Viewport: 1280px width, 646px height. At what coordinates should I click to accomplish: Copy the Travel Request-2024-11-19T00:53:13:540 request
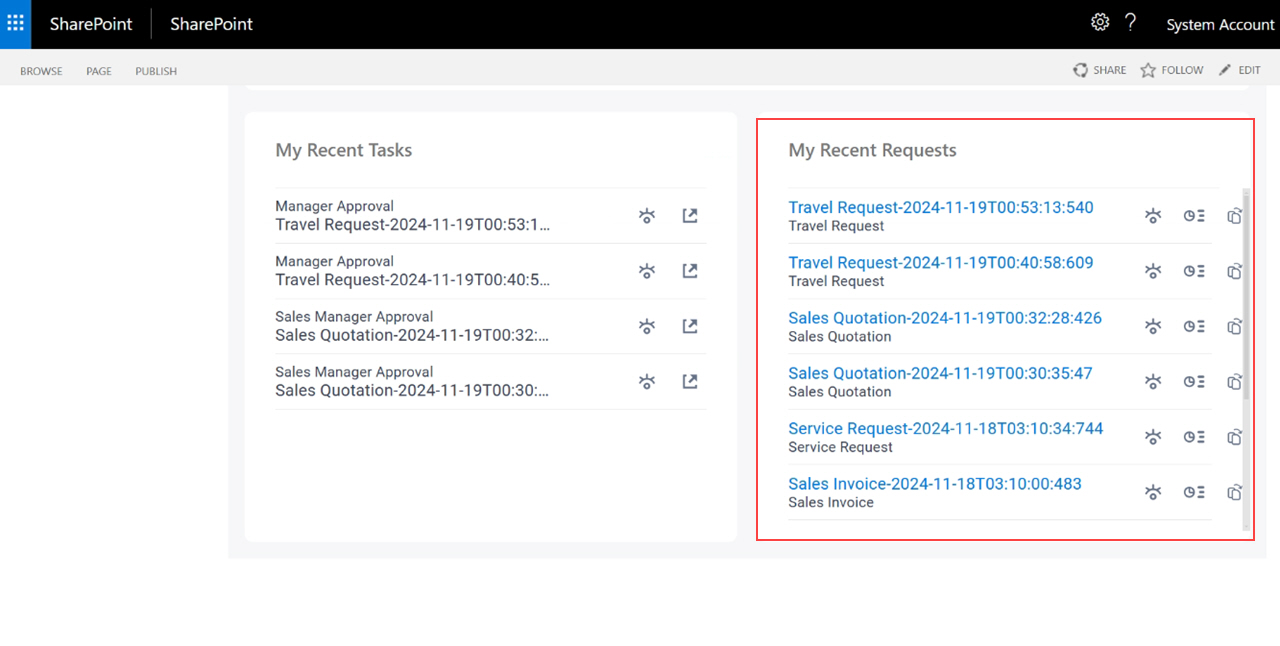(1234, 215)
